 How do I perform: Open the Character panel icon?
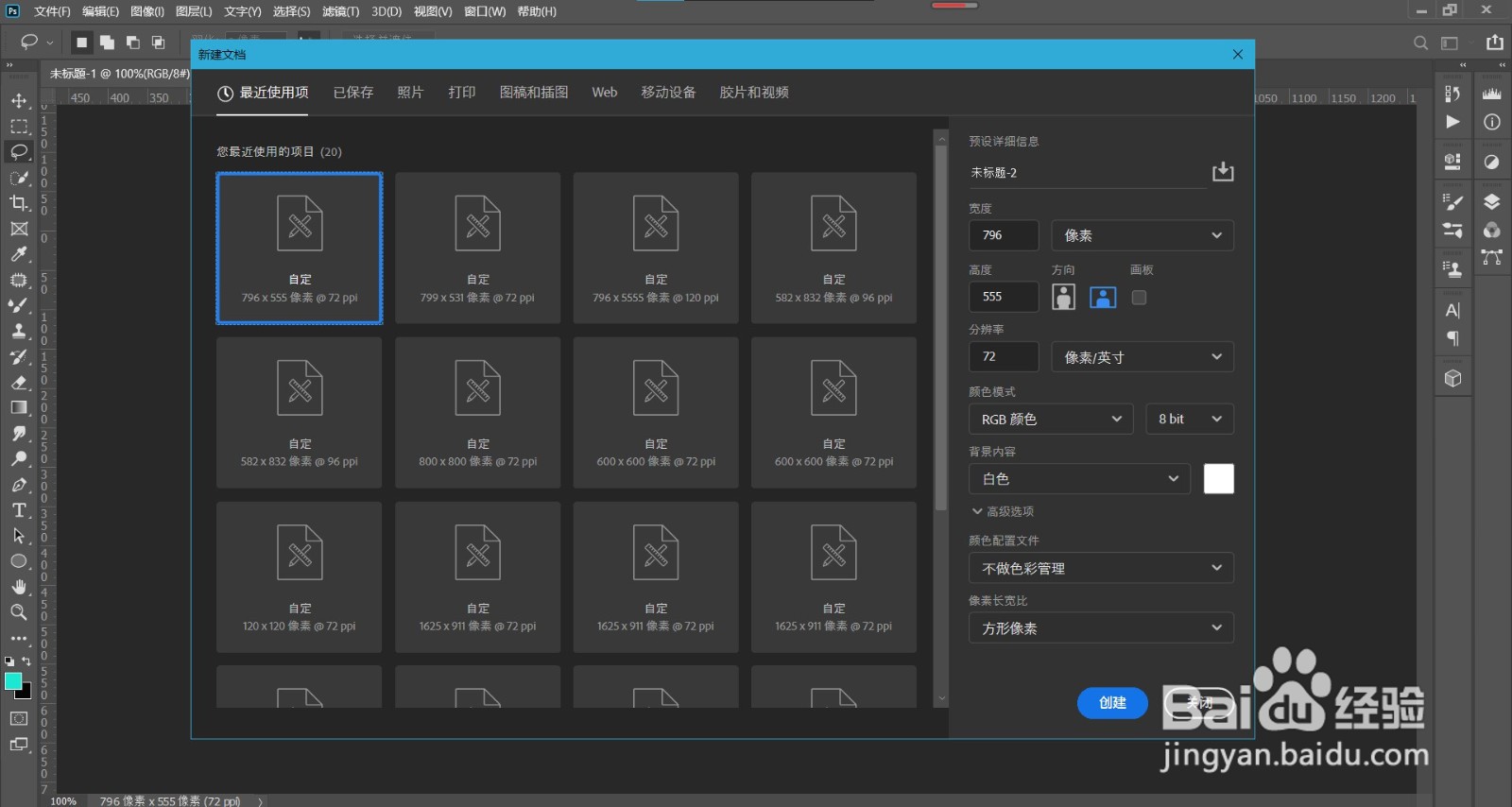pyautogui.click(x=1452, y=311)
